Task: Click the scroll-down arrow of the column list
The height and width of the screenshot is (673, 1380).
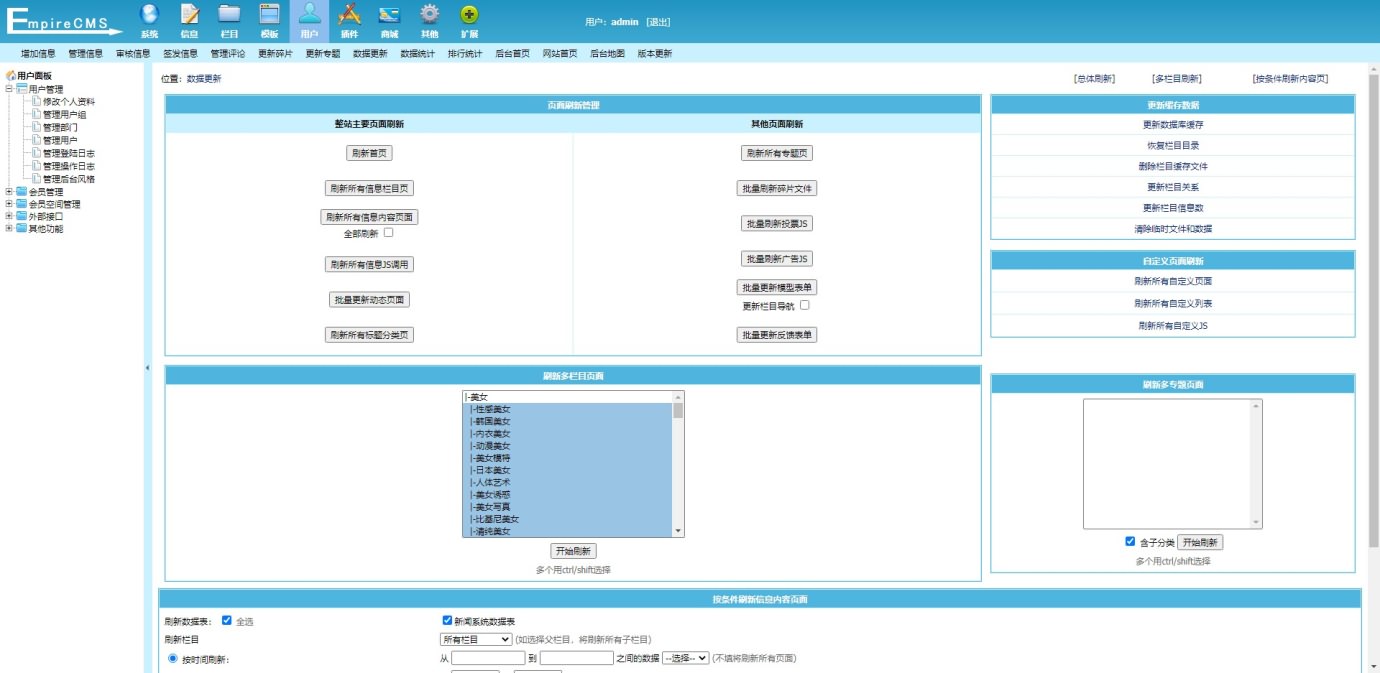Action: click(x=678, y=531)
